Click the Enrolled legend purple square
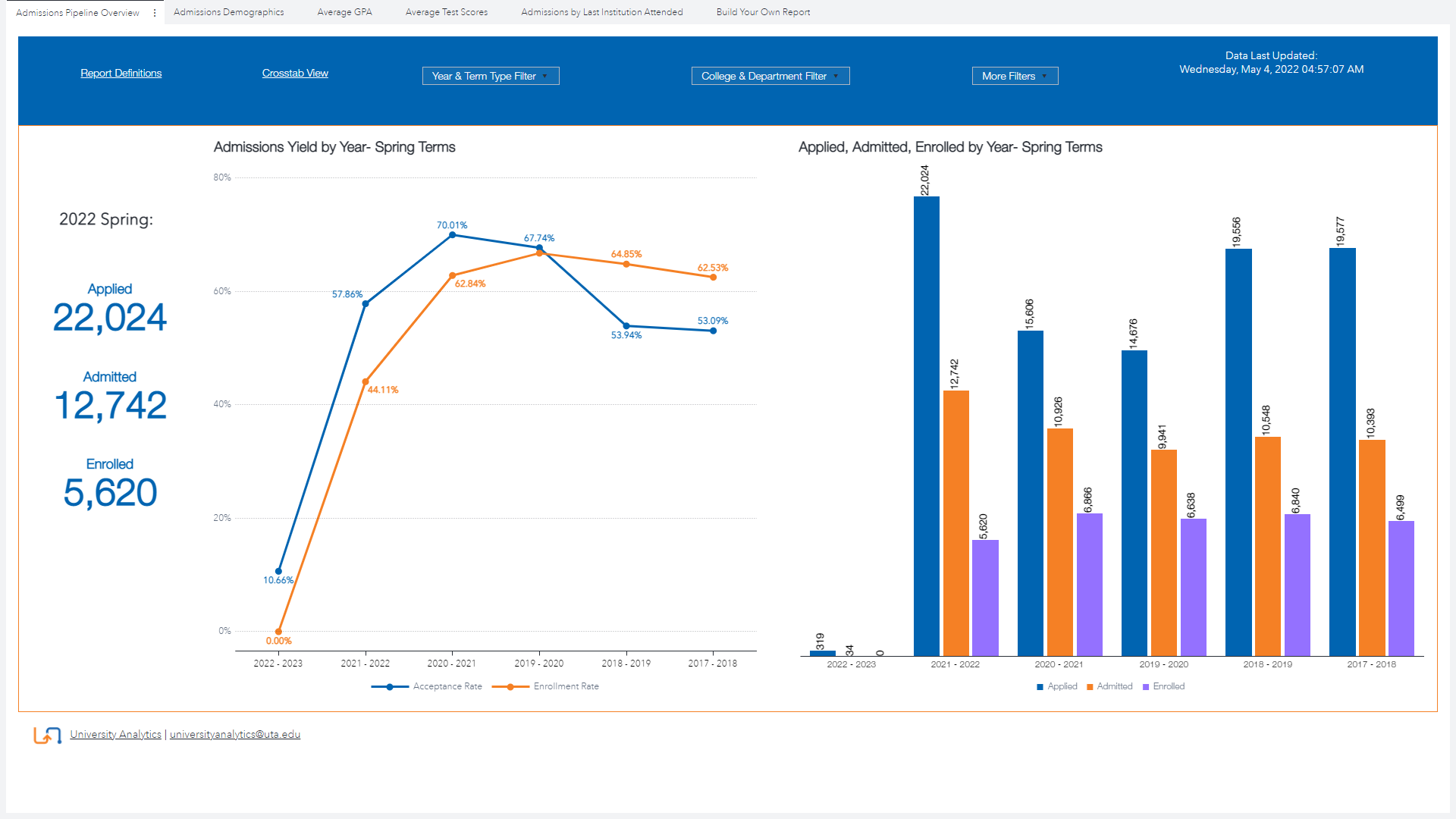Image resolution: width=1456 pixels, height=819 pixels. pyautogui.click(x=1146, y=687)
